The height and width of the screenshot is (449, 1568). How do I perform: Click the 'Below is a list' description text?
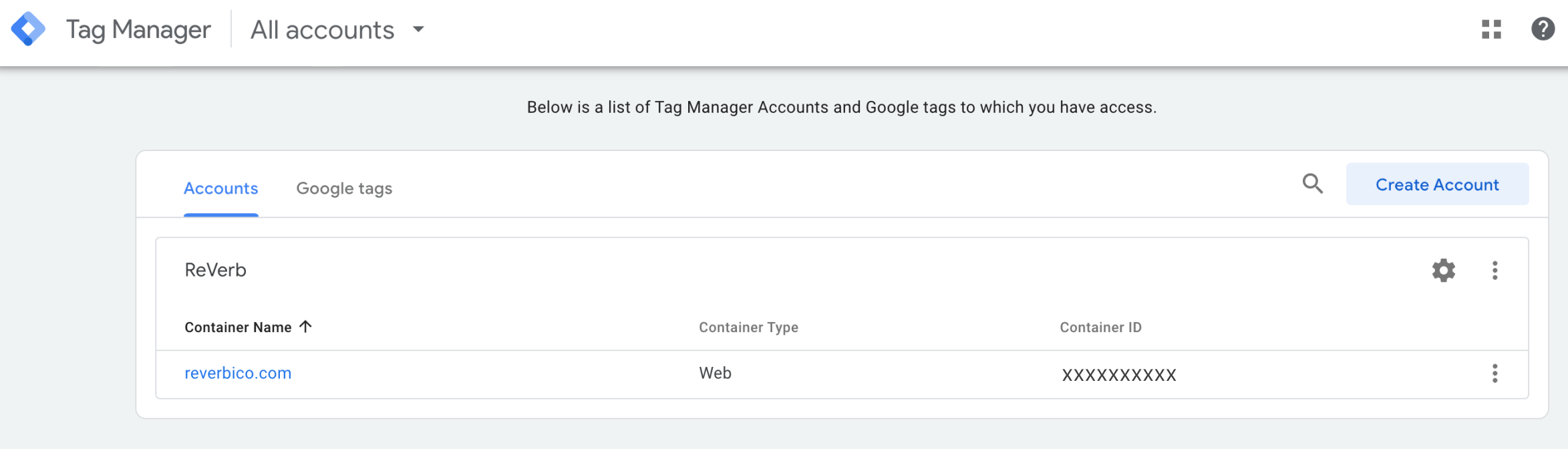click(x=842, y=108)
